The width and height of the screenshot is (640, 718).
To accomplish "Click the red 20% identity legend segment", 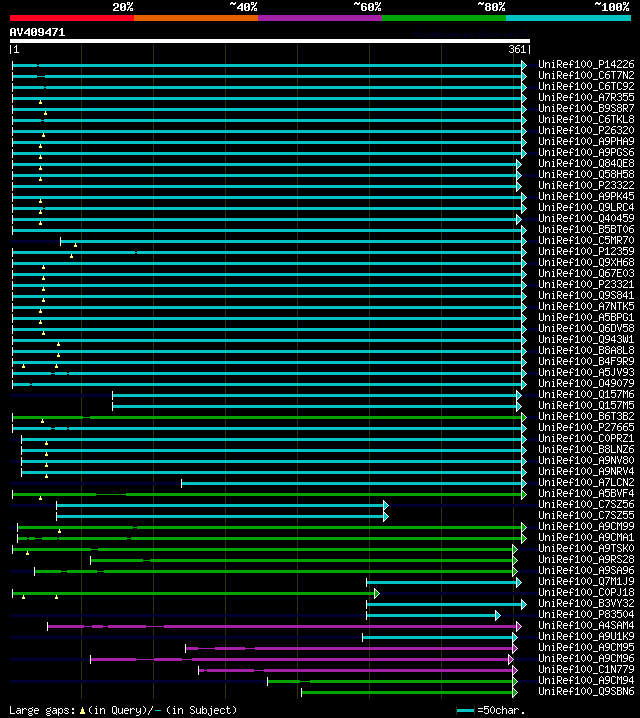I will pos(72,18).
